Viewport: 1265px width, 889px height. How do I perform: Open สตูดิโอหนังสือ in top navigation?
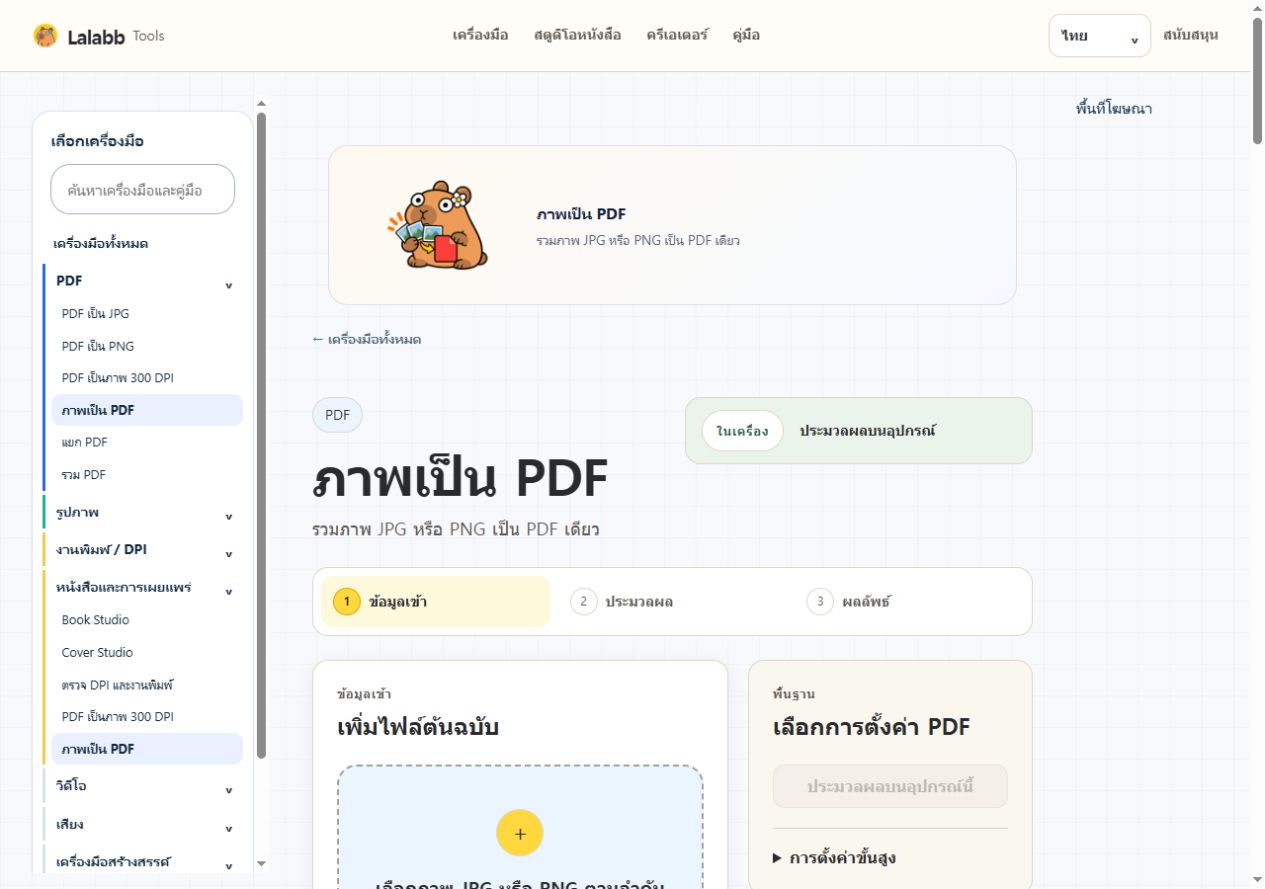point(577,35)
